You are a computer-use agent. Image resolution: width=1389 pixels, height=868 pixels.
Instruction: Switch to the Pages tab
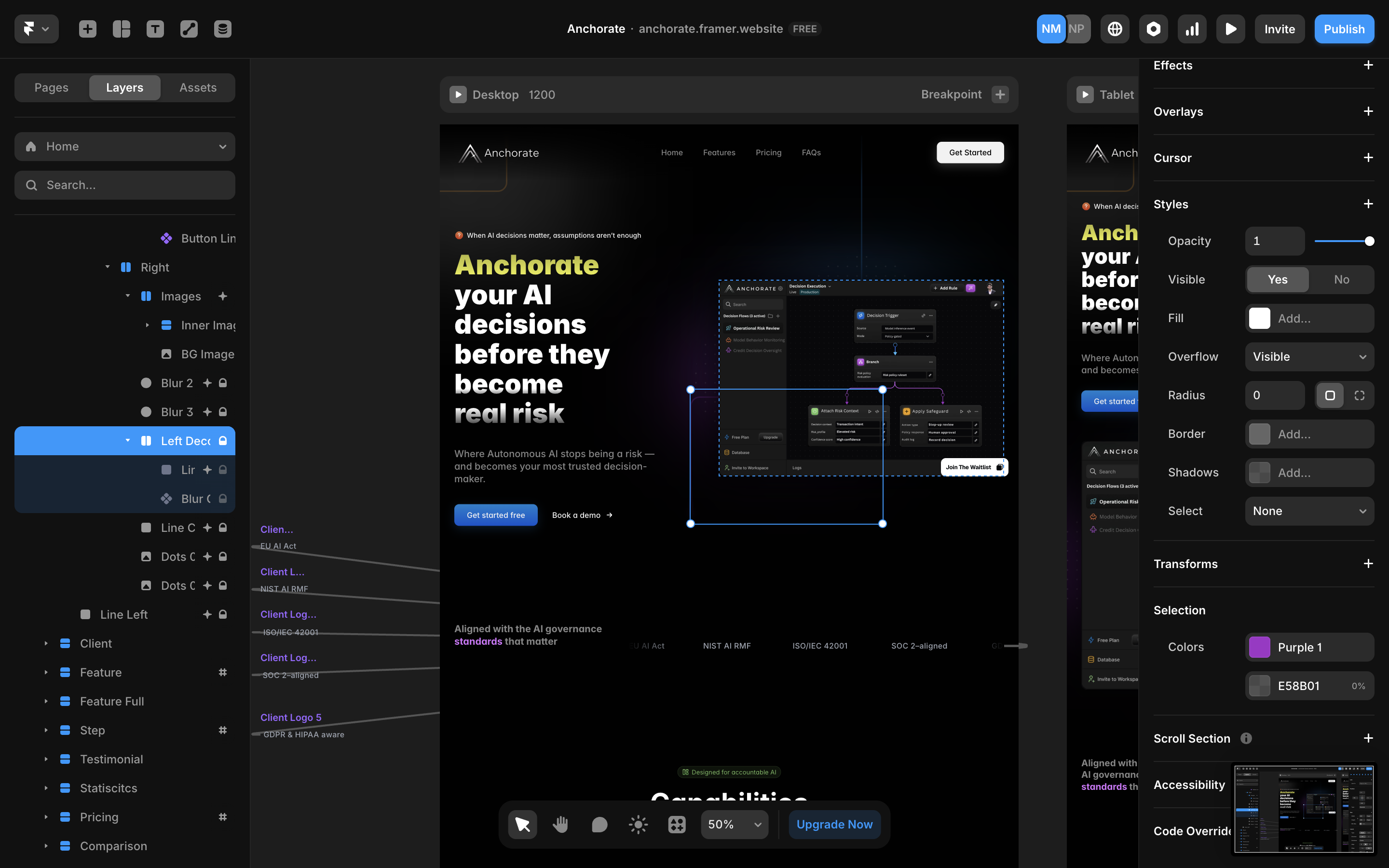click(51, 87)
